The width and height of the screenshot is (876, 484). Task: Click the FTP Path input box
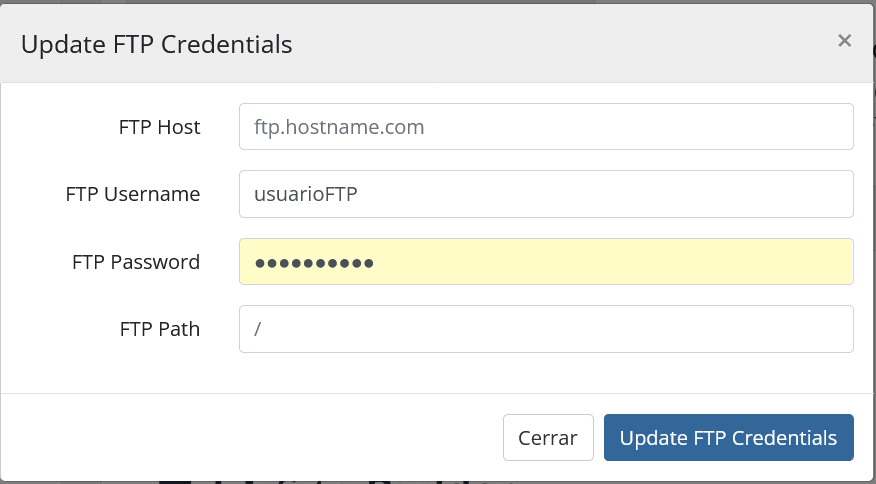click(545, 329)
